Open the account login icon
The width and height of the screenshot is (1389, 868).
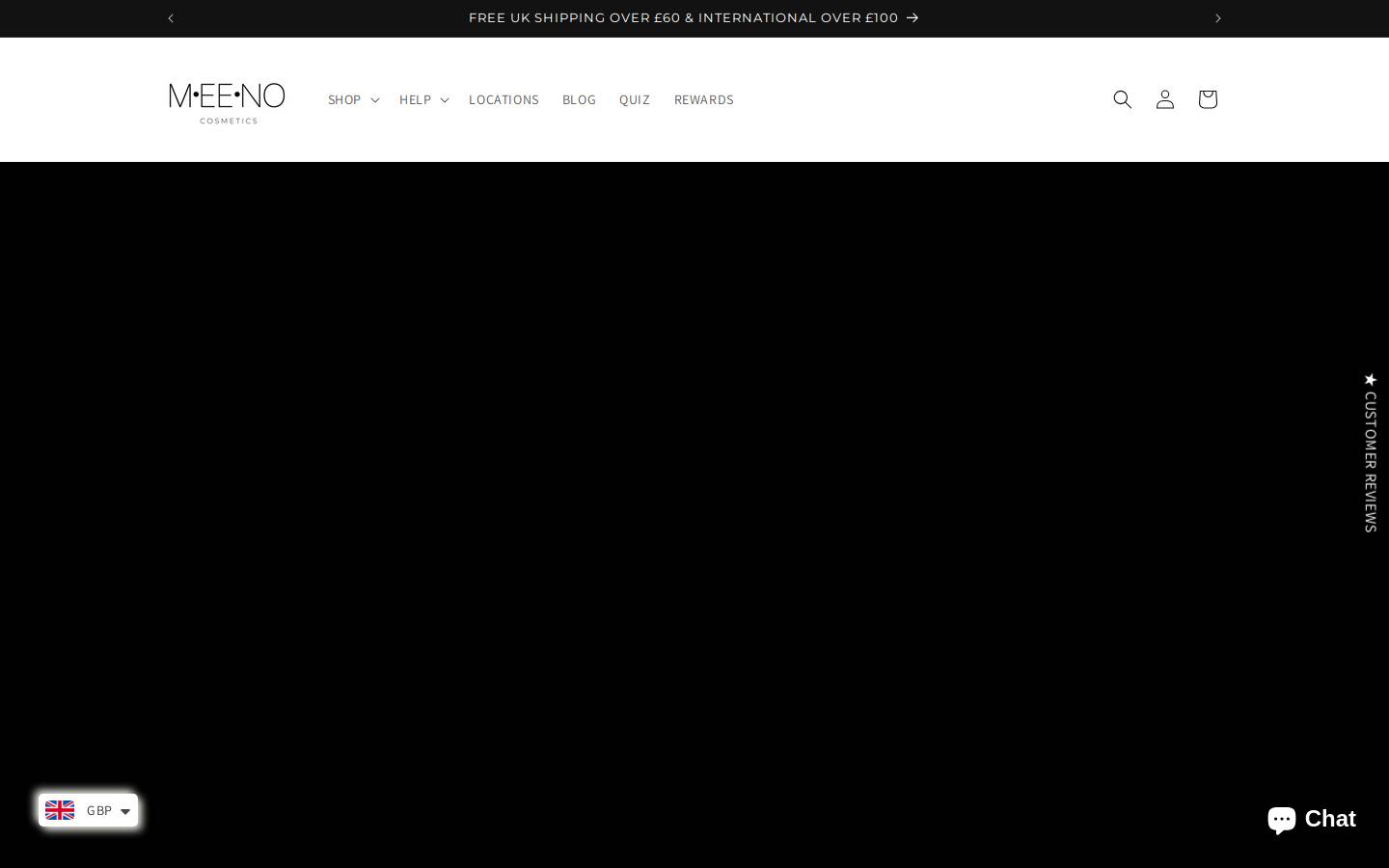pos(1164,99)
